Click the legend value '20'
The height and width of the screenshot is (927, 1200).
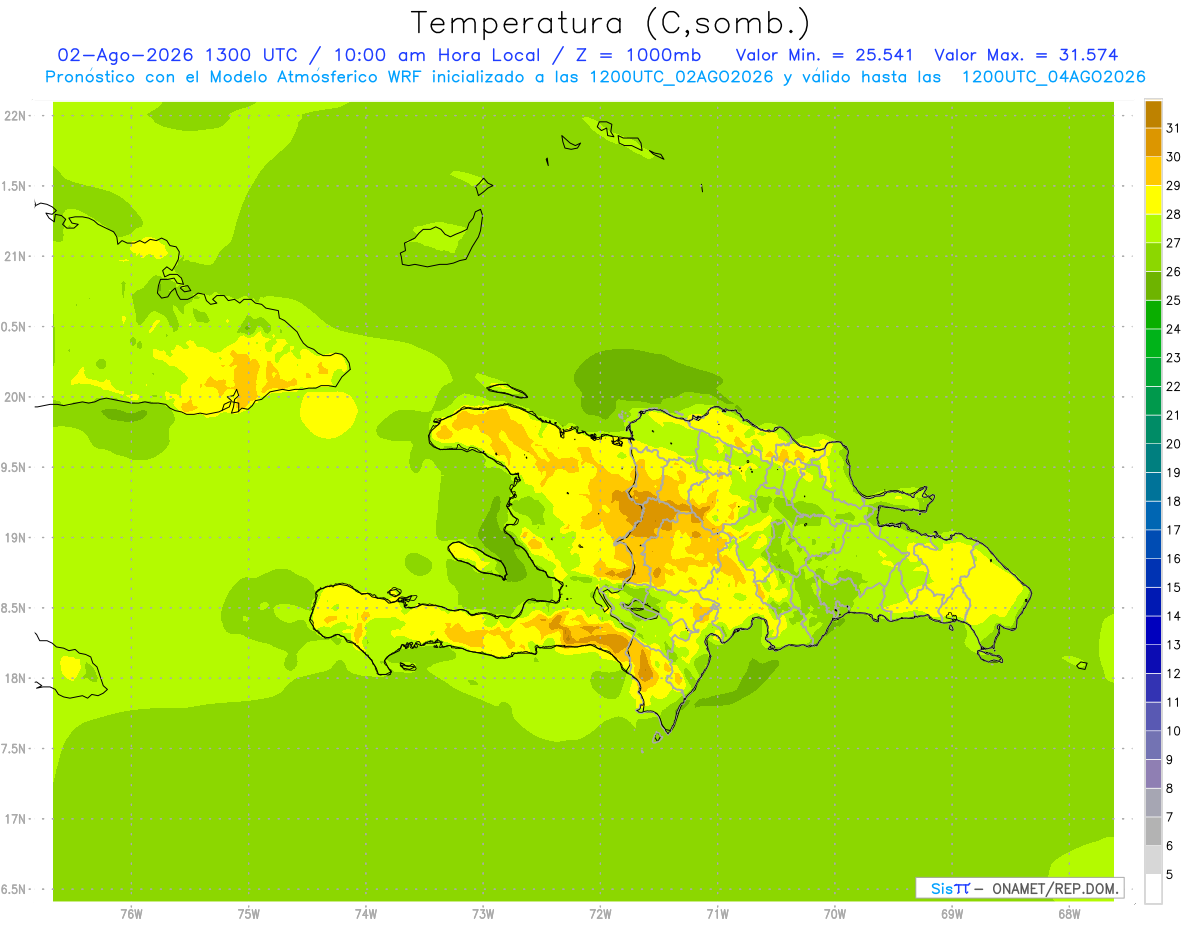[x=1173, y=443]
